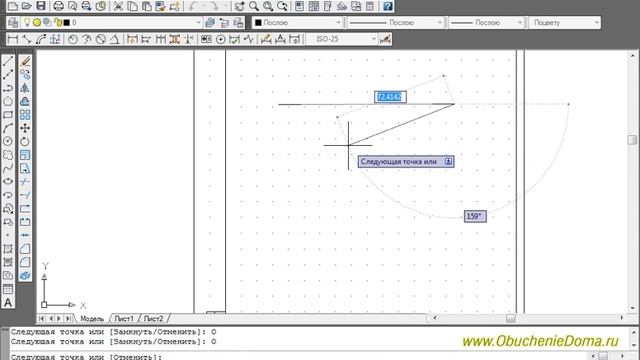The image size is (640, 360).
Task: Open the layer list dropdown
Action: (x=198, y=23)
